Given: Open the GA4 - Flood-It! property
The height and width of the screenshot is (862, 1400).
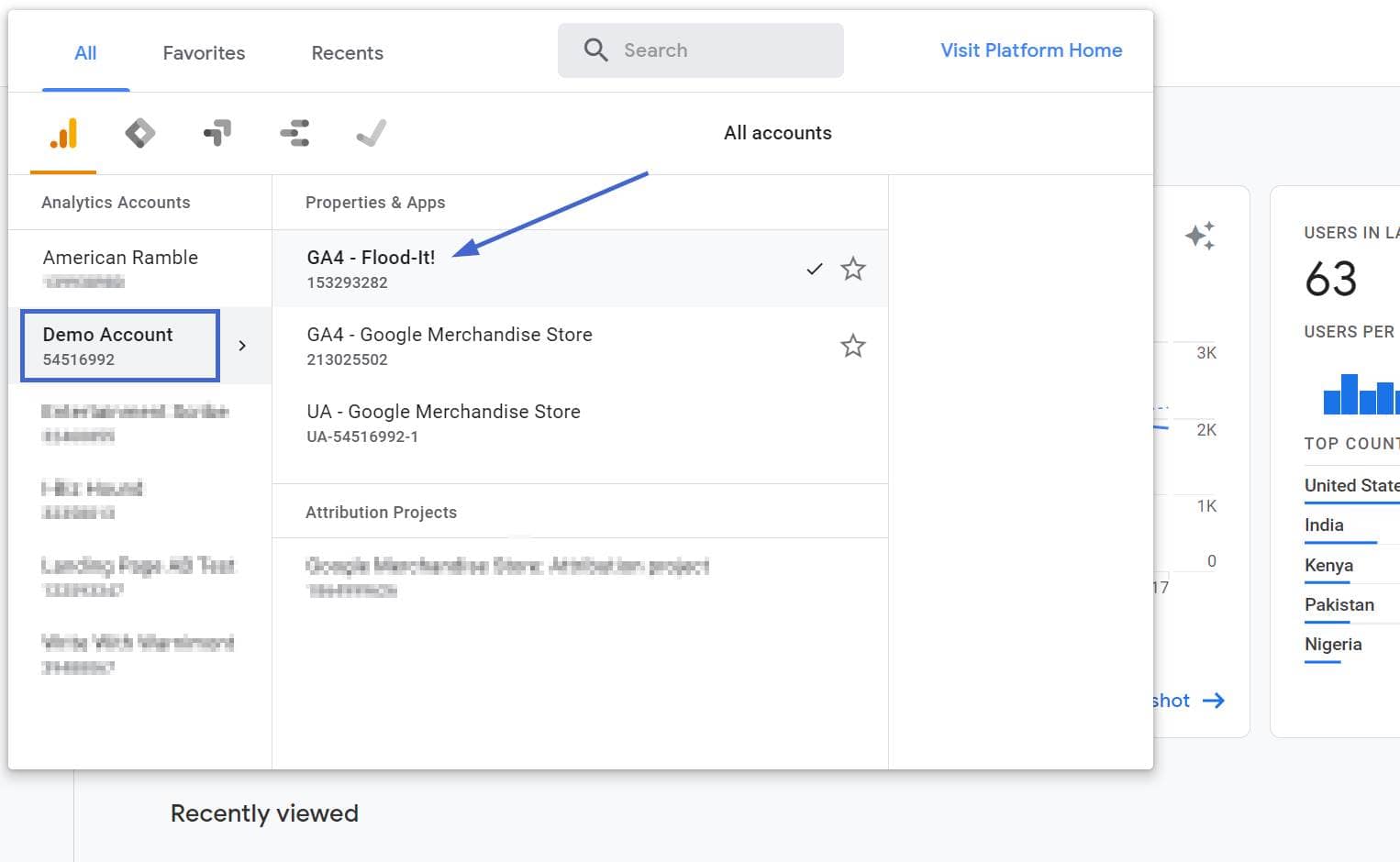Looking at the screenshot, I should pos(580,269).
